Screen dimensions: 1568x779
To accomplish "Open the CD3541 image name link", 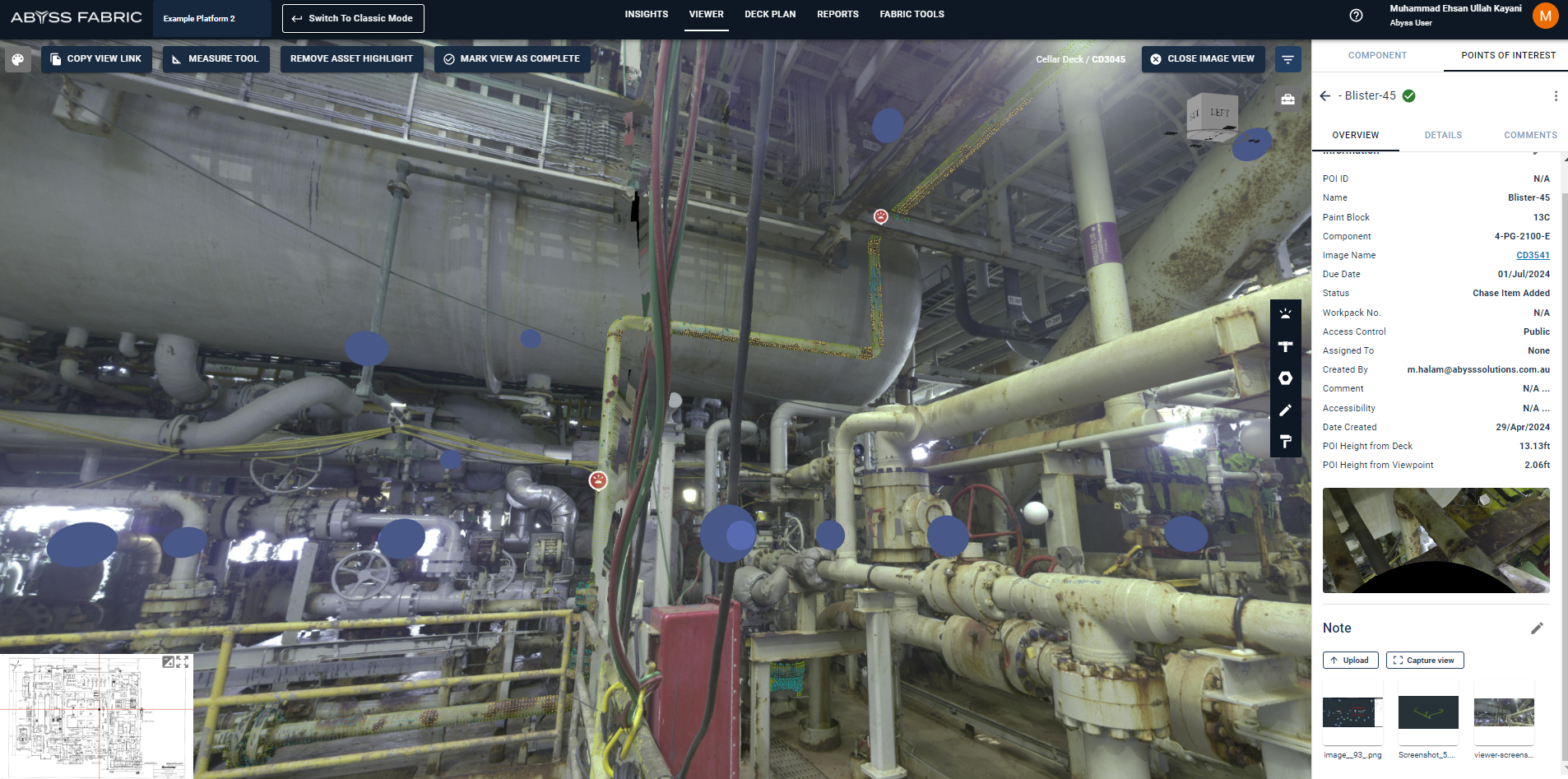I will tap(1532, 256).
